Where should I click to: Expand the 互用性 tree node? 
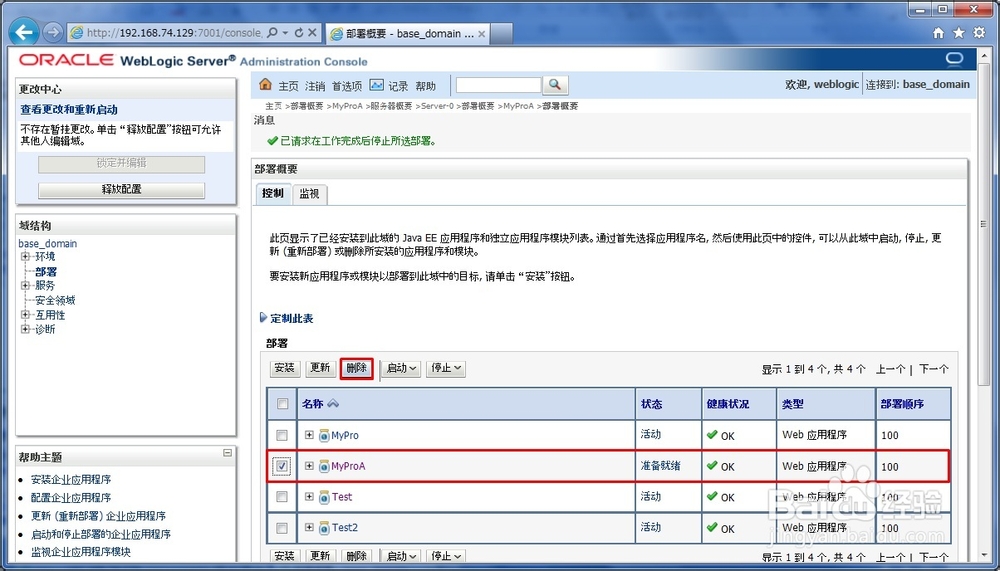point(26,315)
